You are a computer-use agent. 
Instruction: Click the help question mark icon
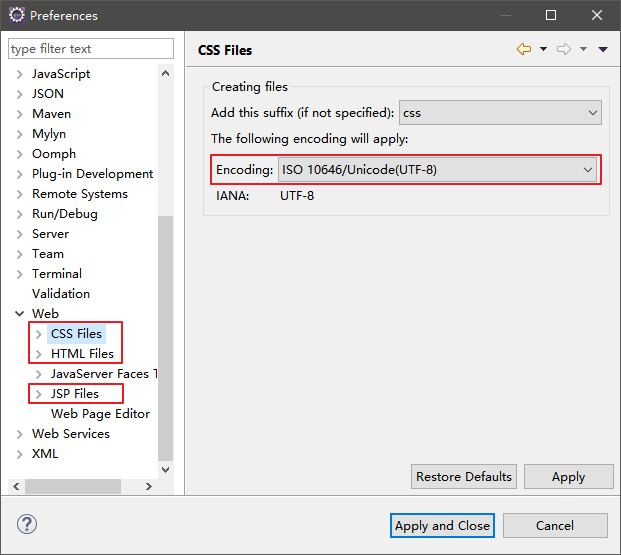[27, 524]
